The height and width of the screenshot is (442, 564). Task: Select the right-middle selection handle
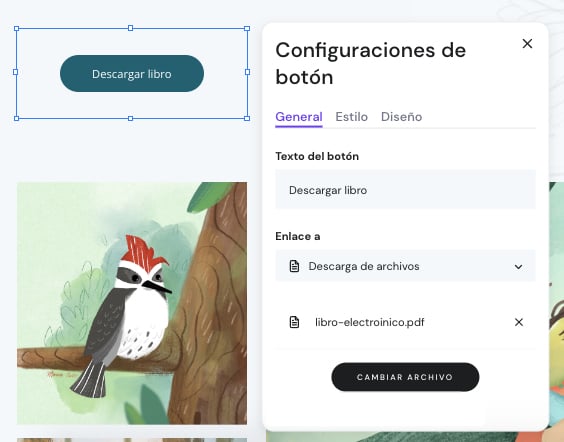(x=247, y=72)
